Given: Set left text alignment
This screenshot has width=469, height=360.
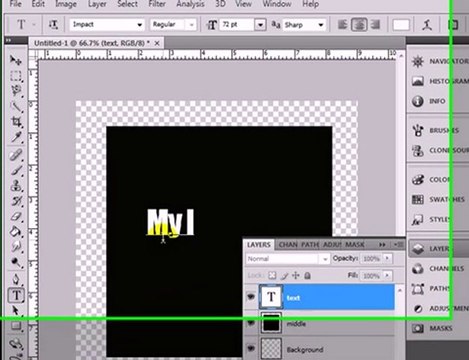Looking at the screenshot, I should [x=342, y=25].
